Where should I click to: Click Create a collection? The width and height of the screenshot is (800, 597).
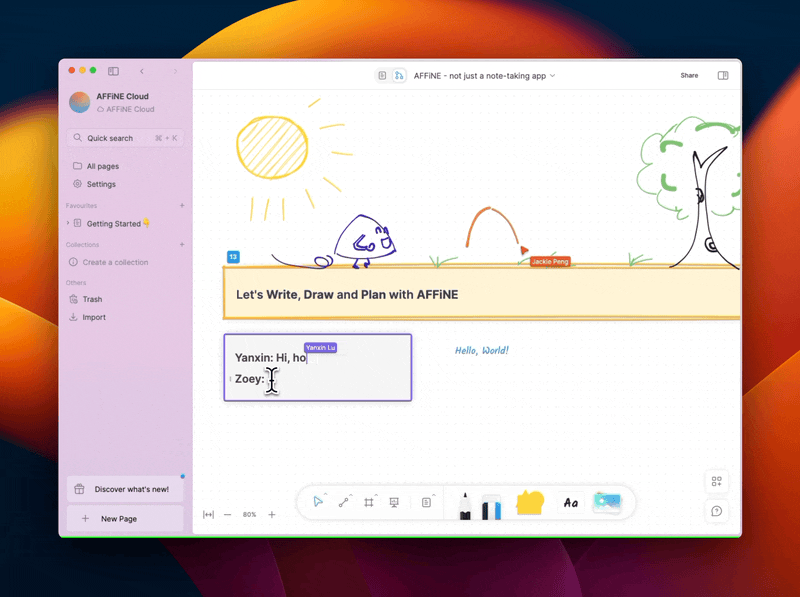pos(115,262)
